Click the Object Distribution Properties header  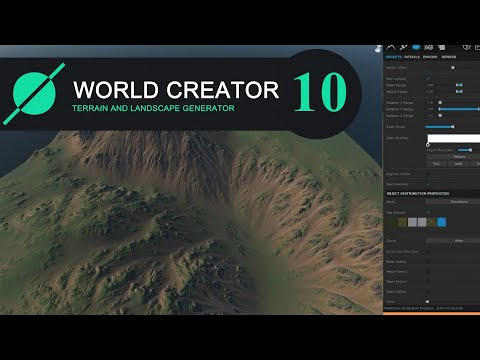(x=418, y=194)
